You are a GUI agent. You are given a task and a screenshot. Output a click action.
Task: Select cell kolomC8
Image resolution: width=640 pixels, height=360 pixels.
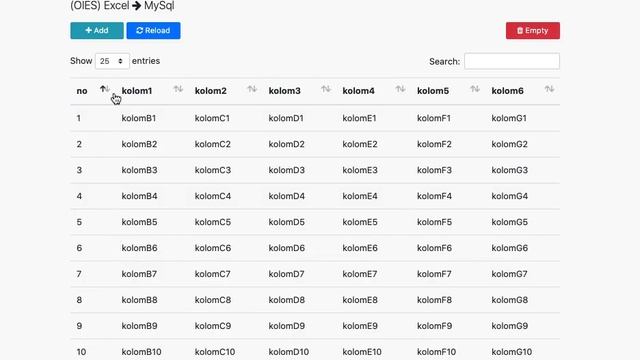(x=213, y=300)
